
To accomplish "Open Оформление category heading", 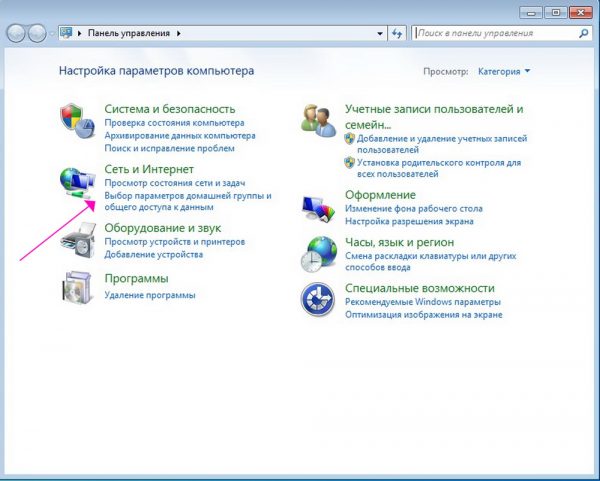I will [380, 195].
